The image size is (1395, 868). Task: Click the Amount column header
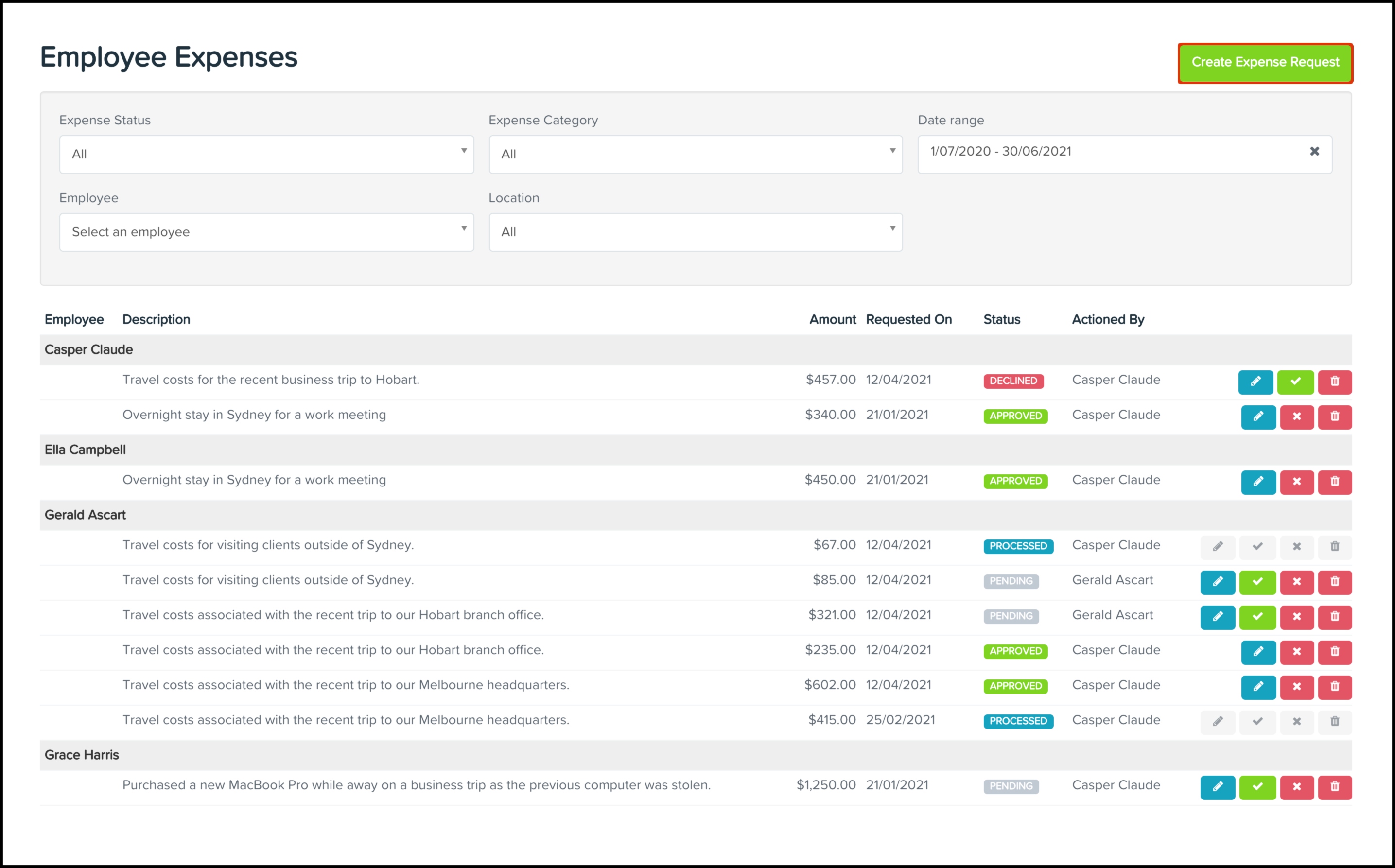click(x=832, y=319)
